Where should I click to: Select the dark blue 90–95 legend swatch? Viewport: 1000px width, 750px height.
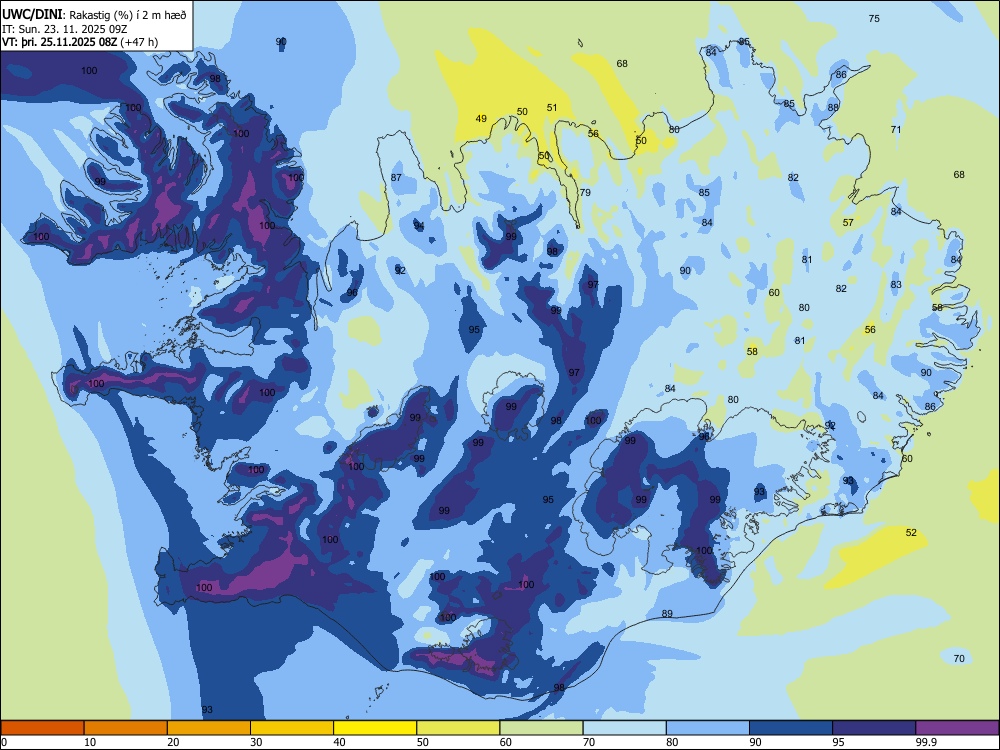[x=791, y=728]
